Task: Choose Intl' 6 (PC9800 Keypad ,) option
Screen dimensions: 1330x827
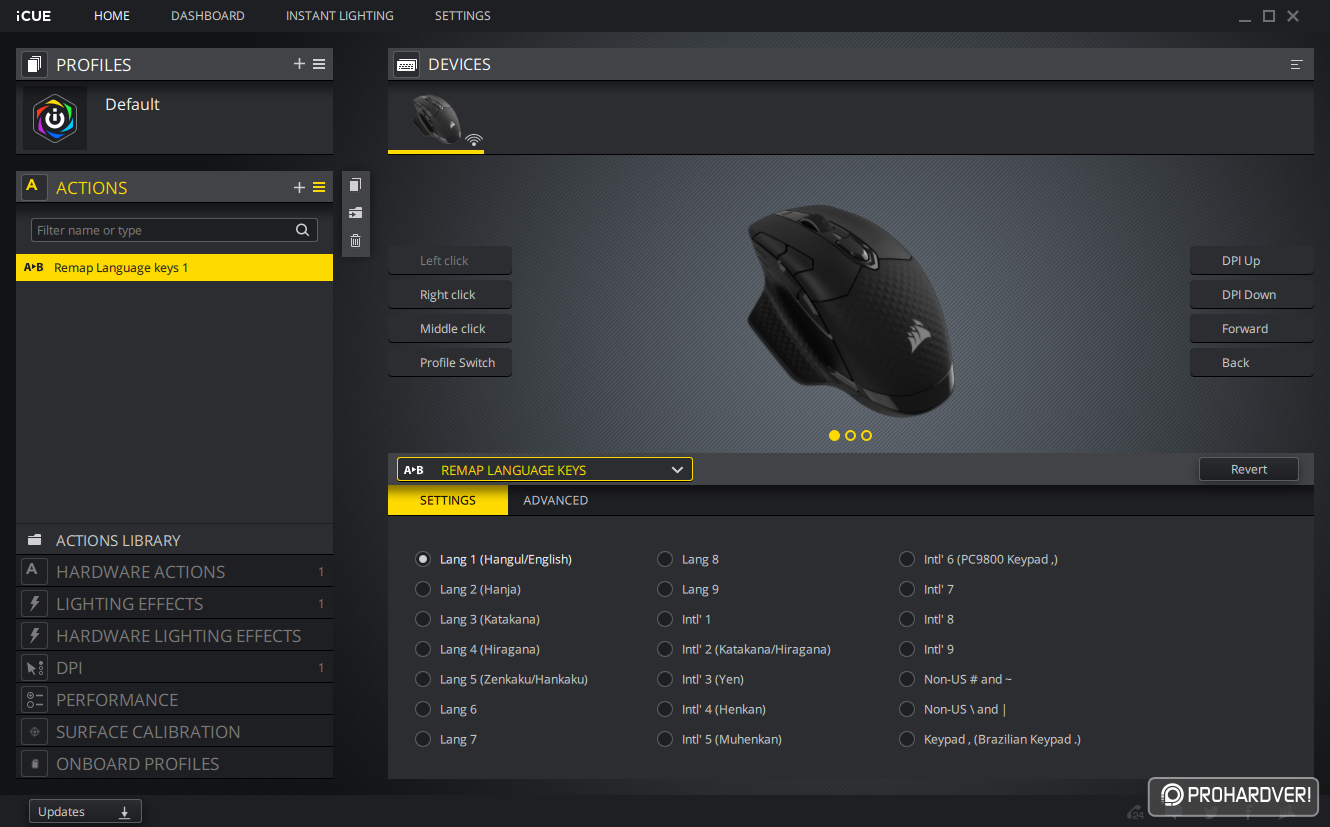Action: point(907,559)
